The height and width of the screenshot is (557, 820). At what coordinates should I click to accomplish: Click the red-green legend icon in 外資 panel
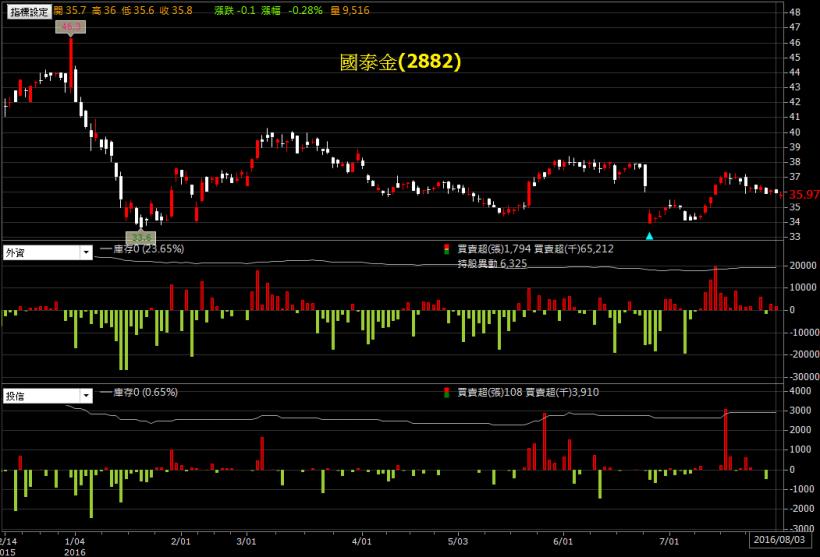click(x=446, y=249)
